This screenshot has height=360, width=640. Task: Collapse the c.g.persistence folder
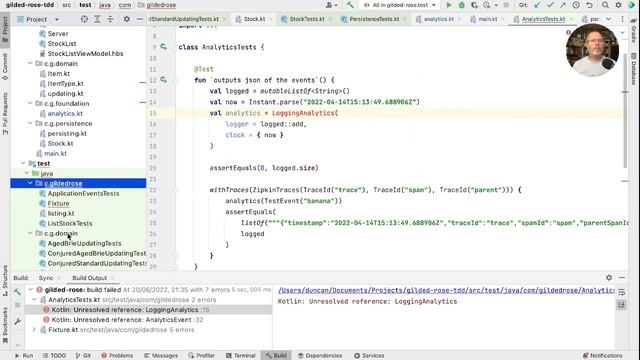(x=30, y=123)
